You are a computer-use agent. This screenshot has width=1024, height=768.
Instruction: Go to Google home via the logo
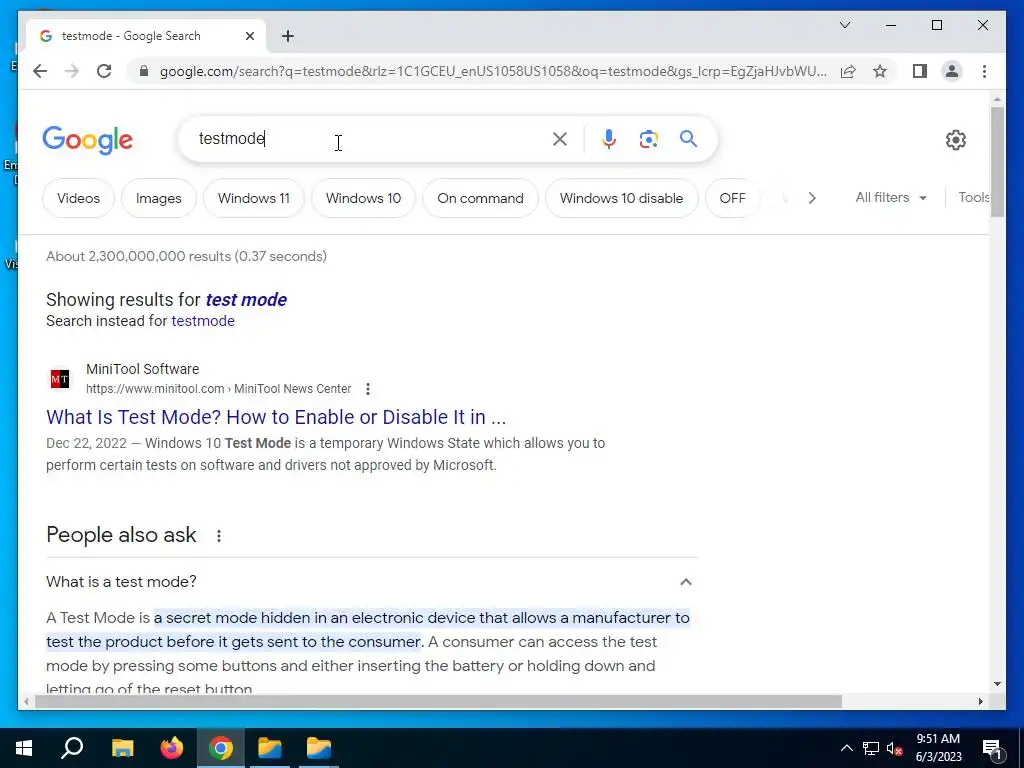click(88, 140)
